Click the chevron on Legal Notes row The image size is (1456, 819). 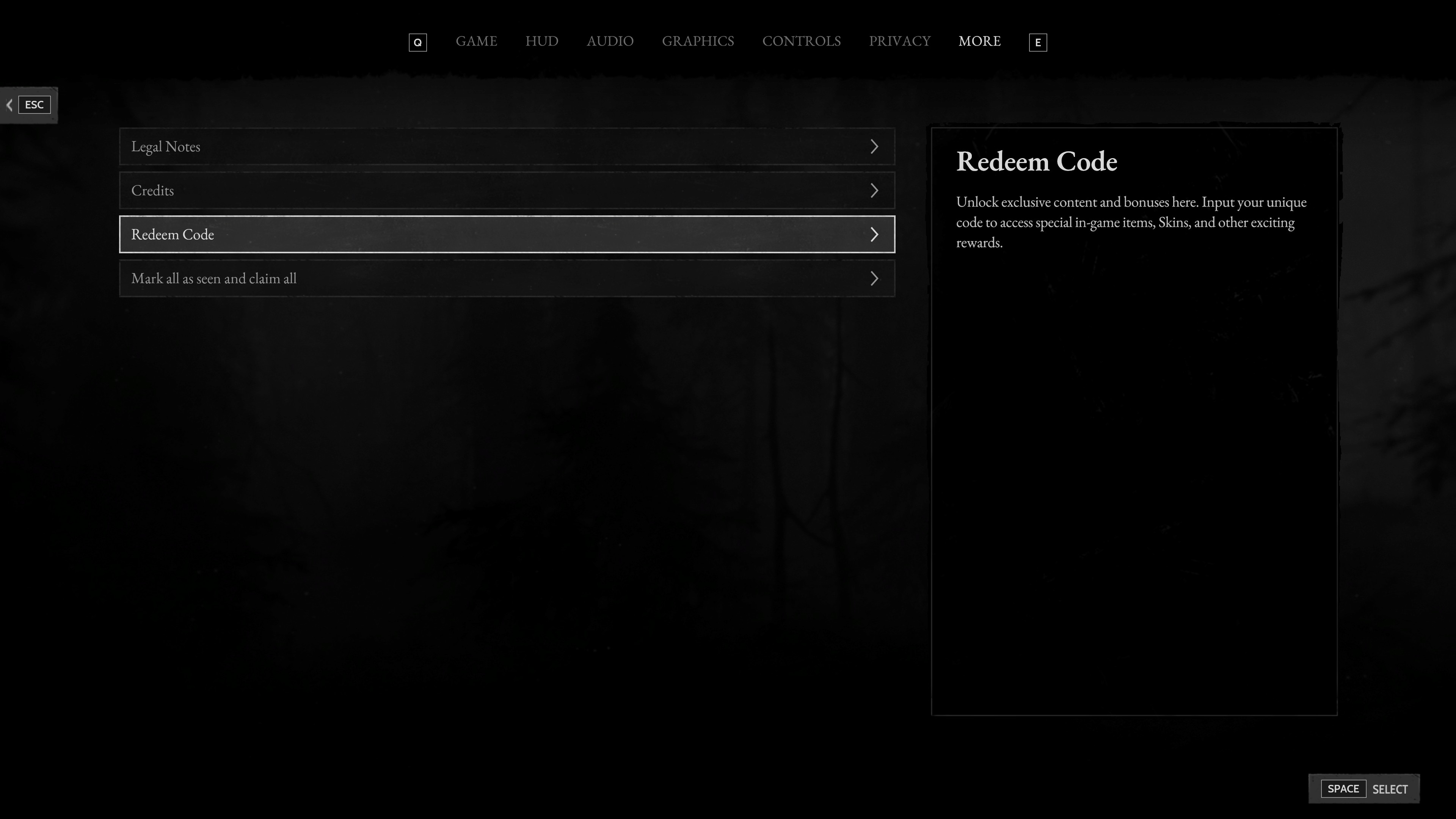click(874, 146)
